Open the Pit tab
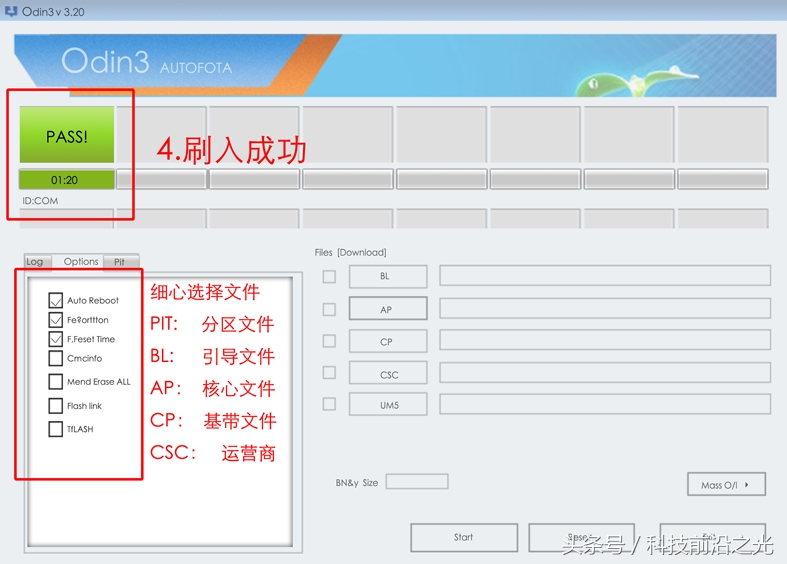This screenshot has width=787, height=564. click(x=120, y=262)
